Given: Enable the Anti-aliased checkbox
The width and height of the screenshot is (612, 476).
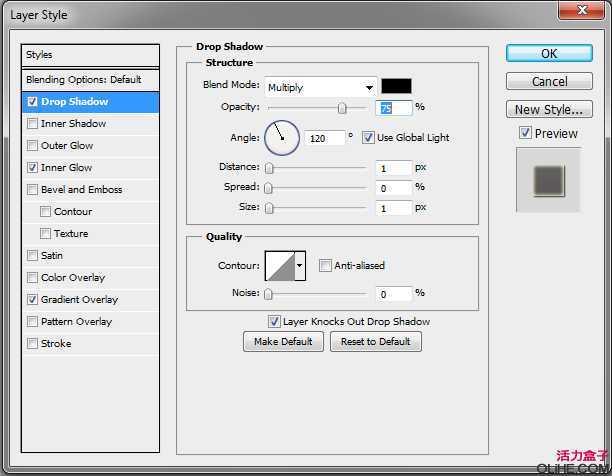Looking at the screenshot, I should (325, 266).
